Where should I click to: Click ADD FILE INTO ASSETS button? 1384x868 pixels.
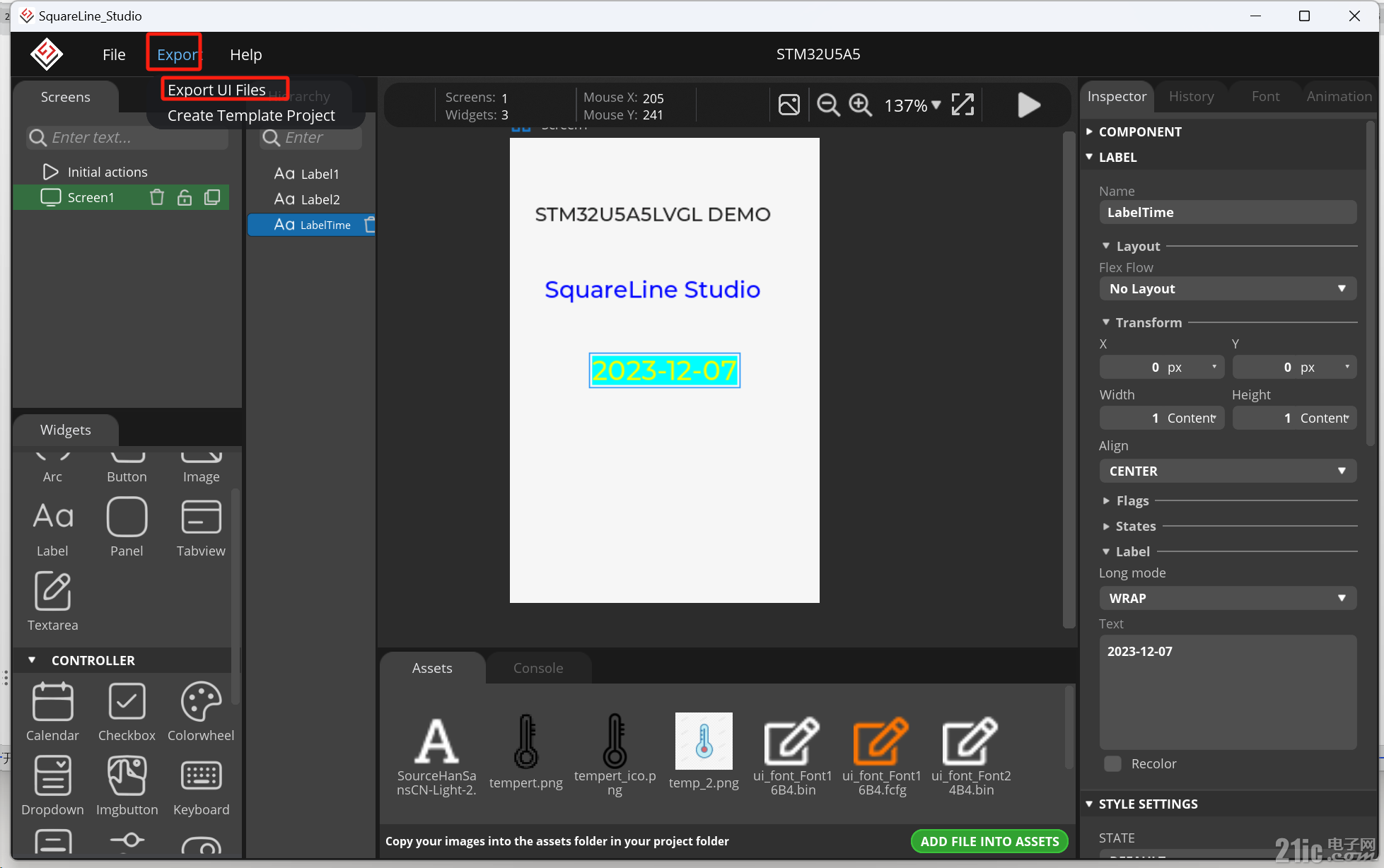click(989, 841)
